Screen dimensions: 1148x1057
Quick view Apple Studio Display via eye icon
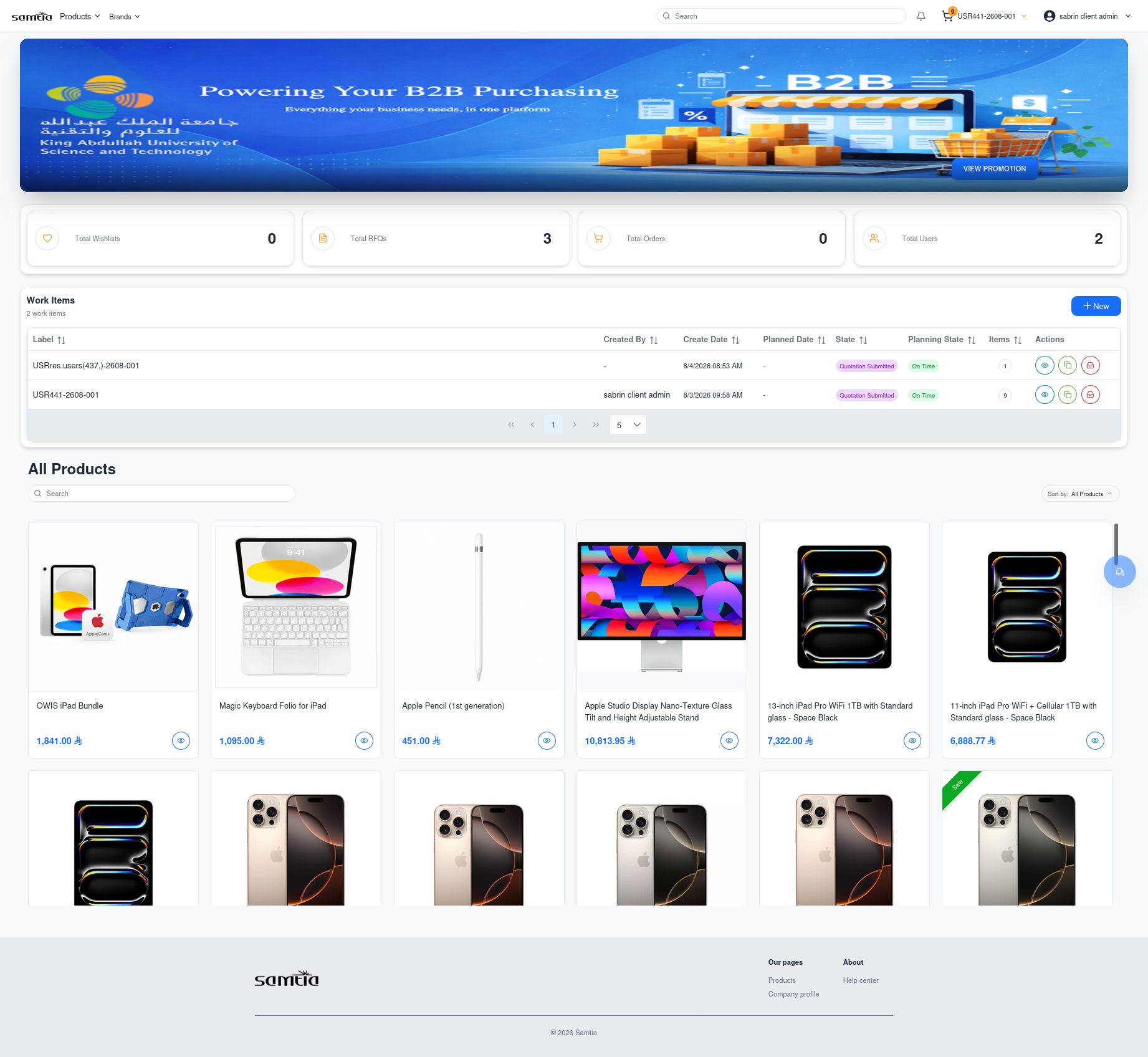[x=729, y=740]
